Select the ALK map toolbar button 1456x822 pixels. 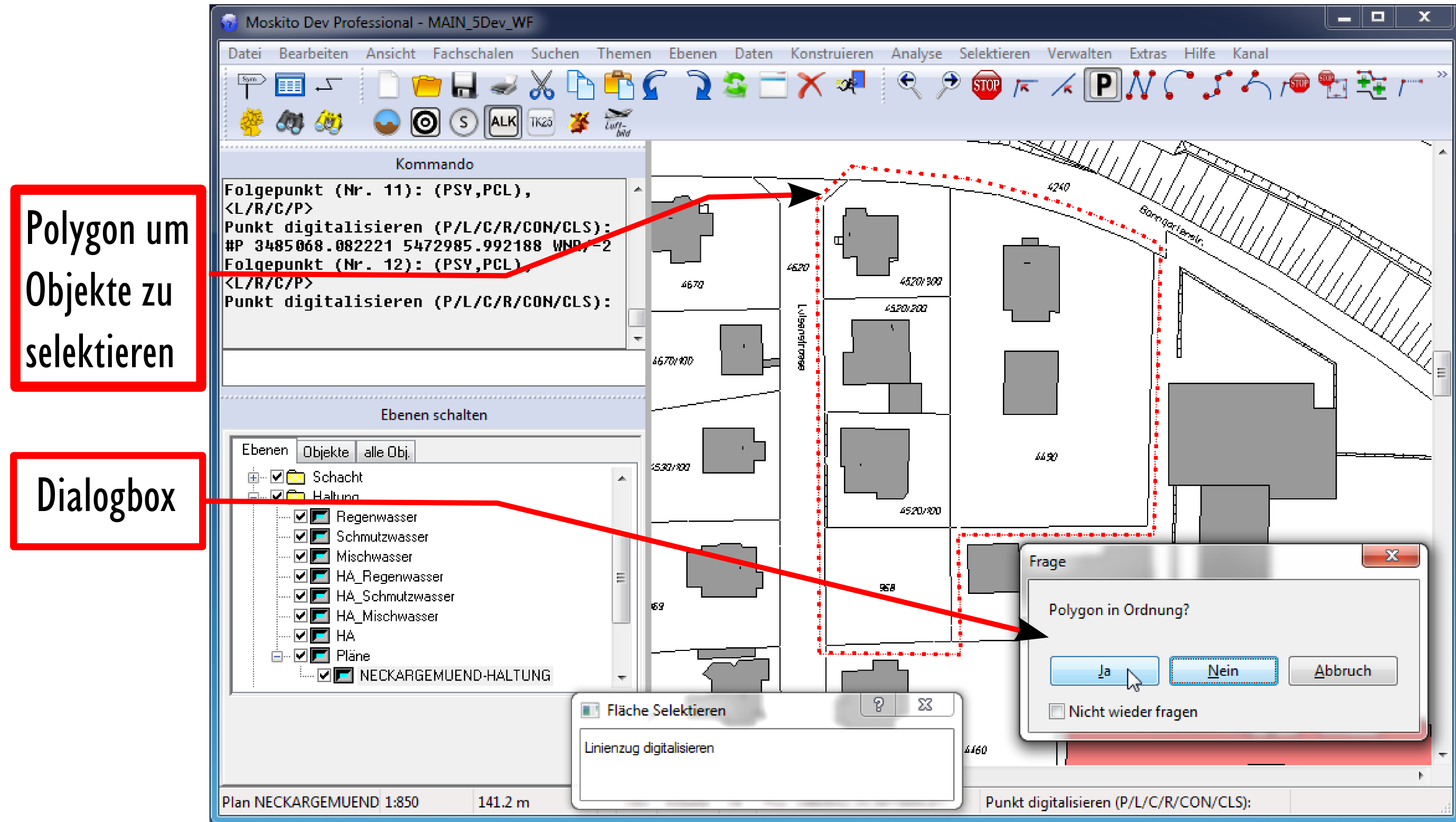click(503, 121)
